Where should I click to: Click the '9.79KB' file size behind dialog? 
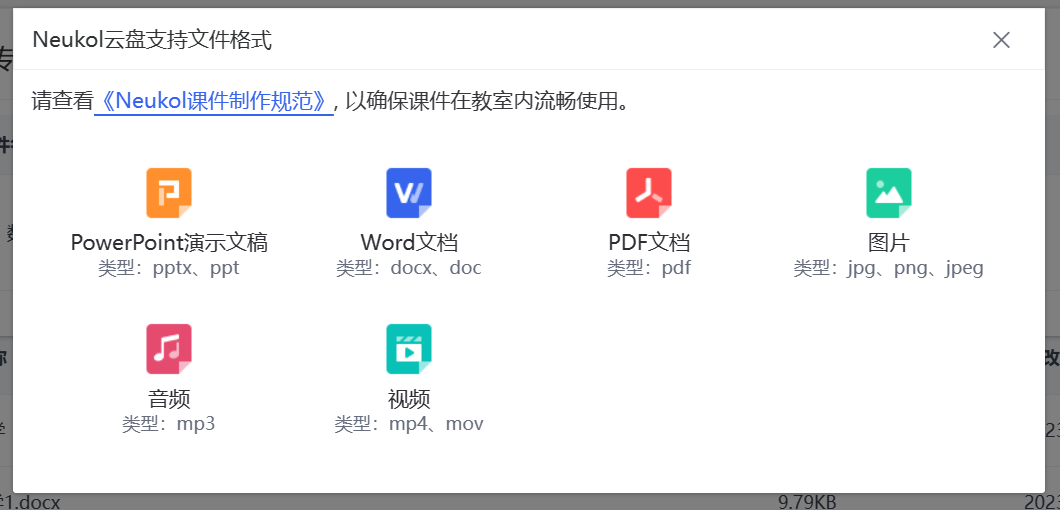(x=807, y=502)
